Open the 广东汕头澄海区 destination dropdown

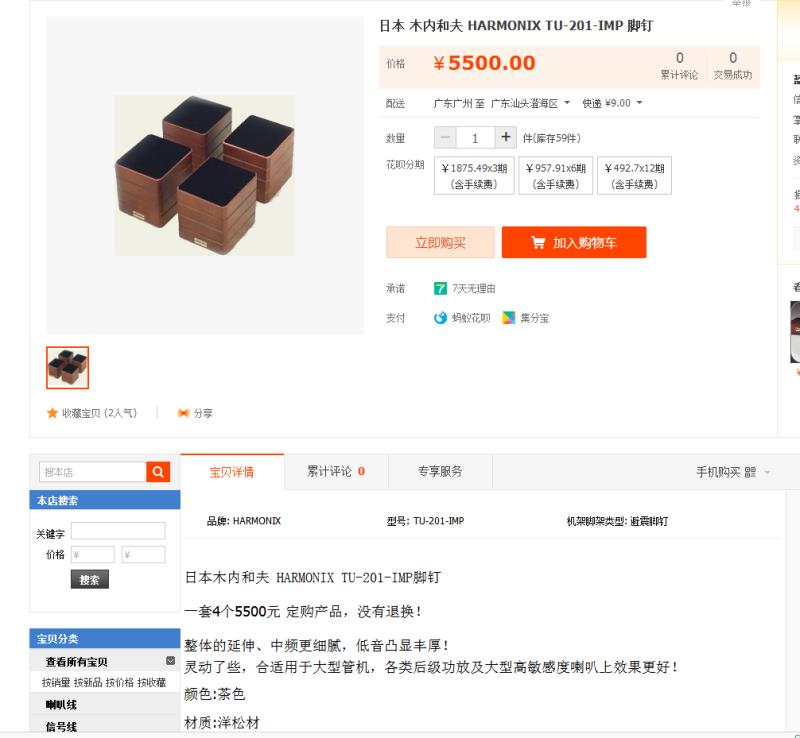(530, 103)
